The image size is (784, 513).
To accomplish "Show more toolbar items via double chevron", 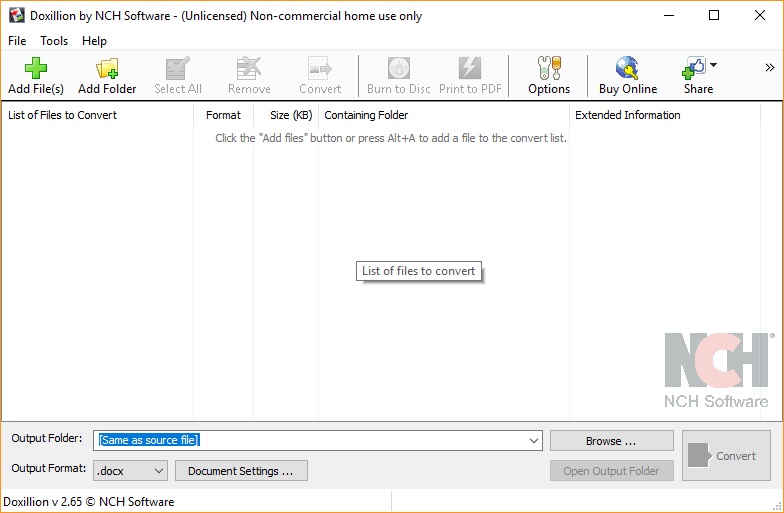I will click(770, 68).
